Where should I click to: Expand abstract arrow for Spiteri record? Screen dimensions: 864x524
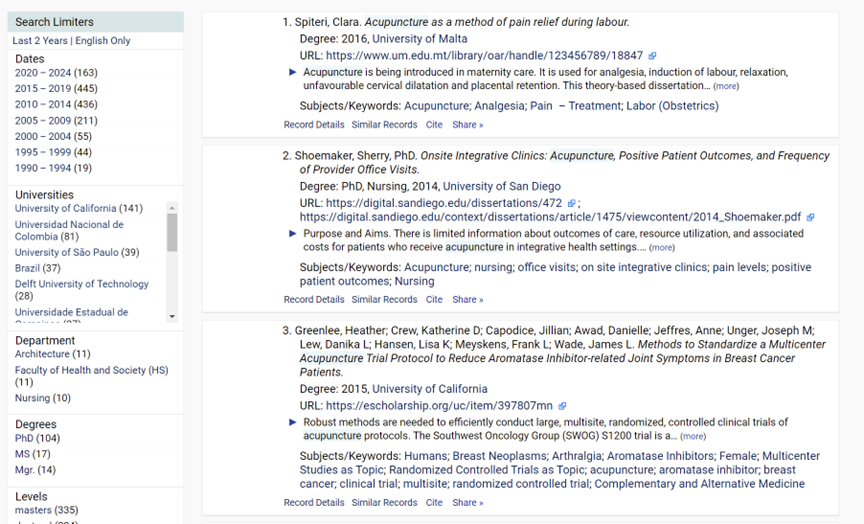[293, 72]
